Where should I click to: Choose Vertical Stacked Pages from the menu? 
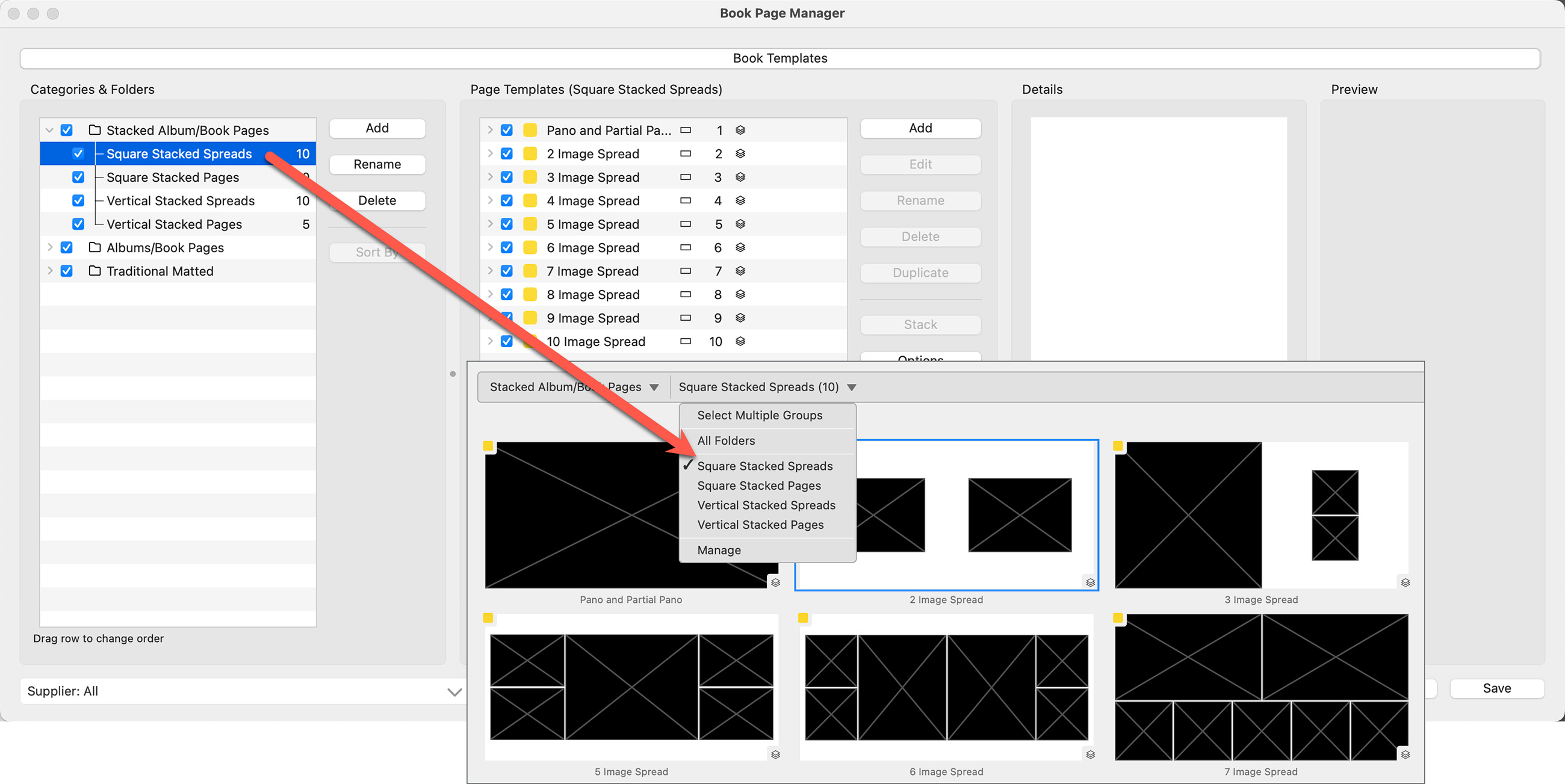tap(760, 525)
